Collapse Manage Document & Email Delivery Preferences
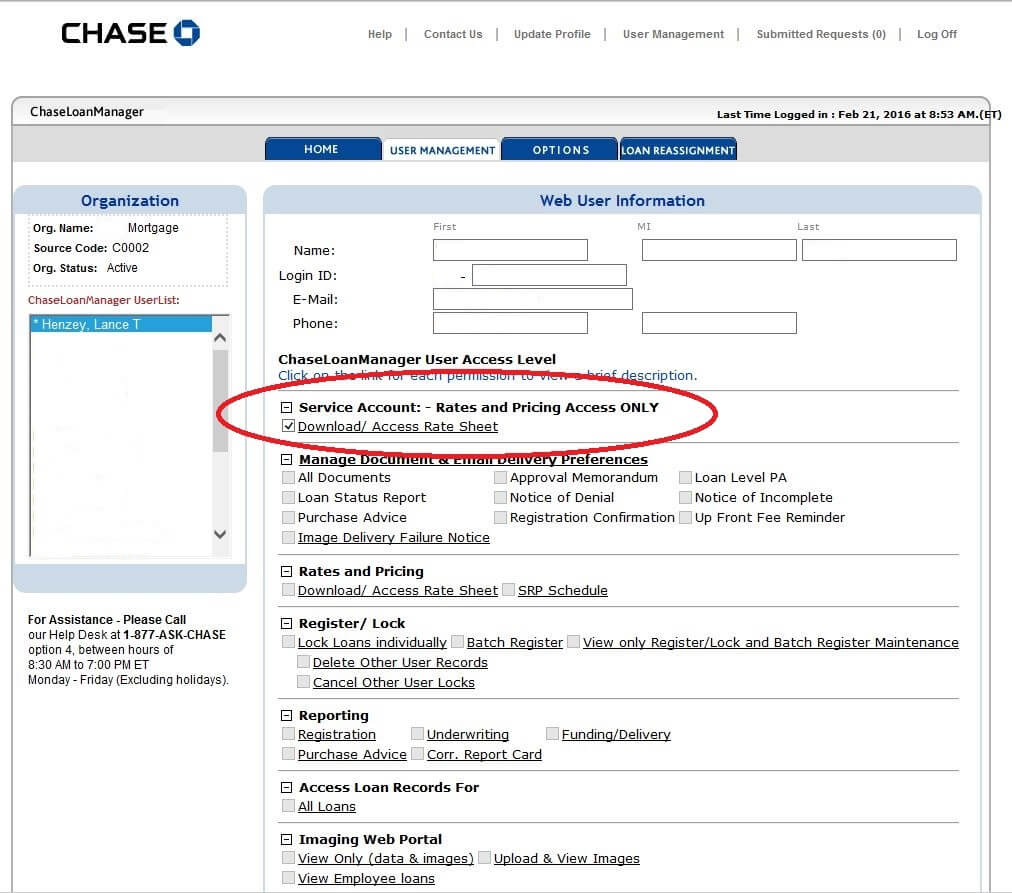This screenshot has width=1012, height=893. point(287,459)
